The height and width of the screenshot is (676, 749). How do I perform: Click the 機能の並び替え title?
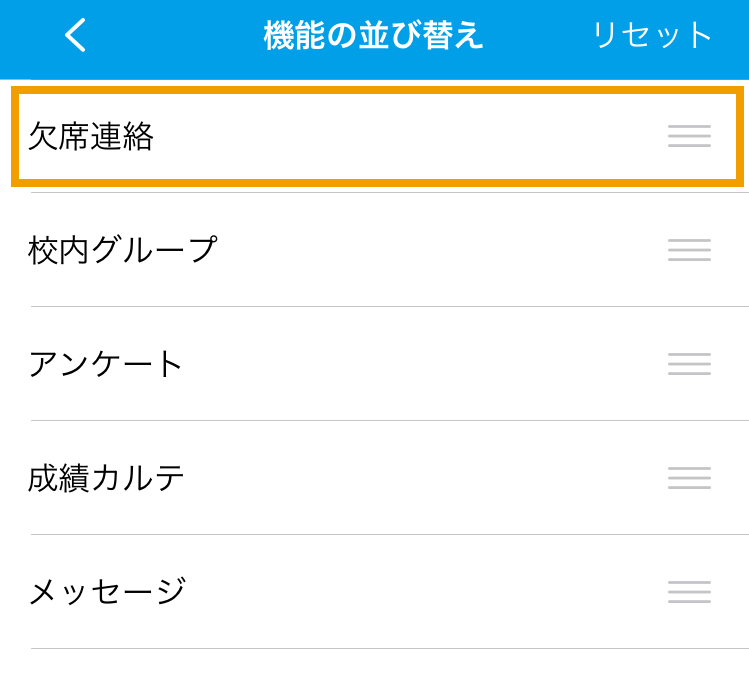pyautogui.click(x=374, y=35)
